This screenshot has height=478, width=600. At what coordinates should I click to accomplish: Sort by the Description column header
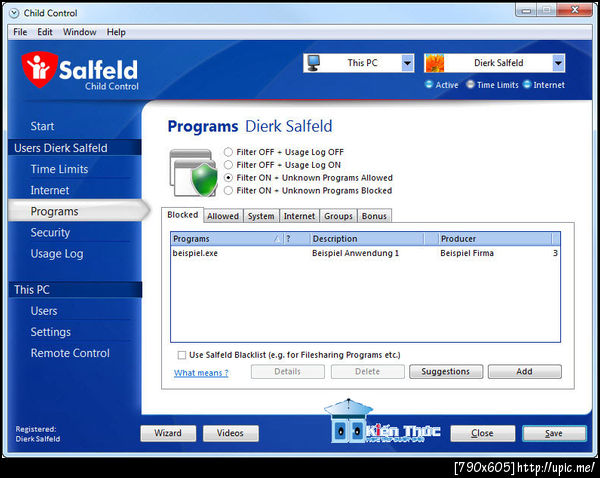(367, 239)
